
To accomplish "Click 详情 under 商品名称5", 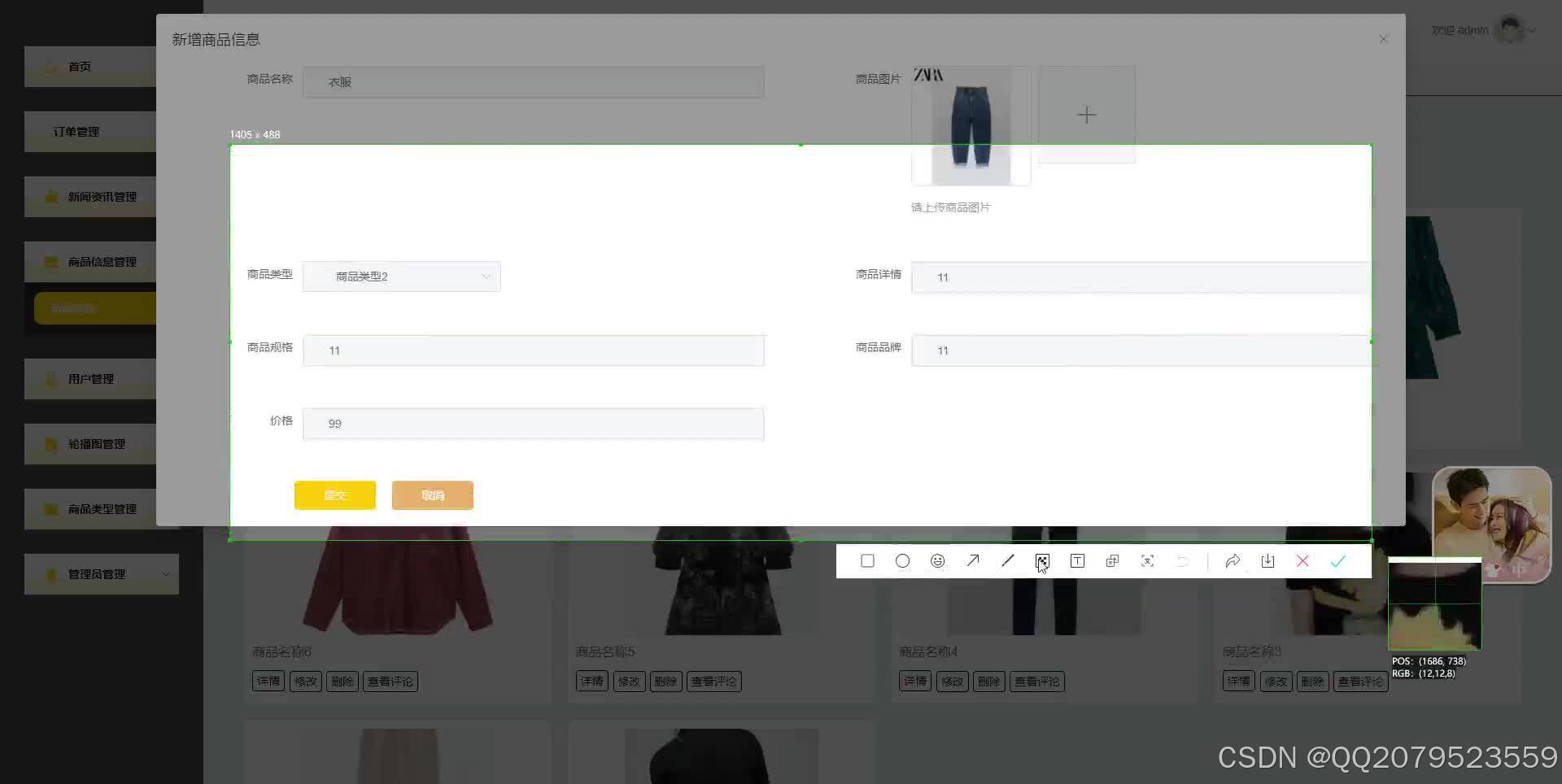I will [x=592, y=682].
